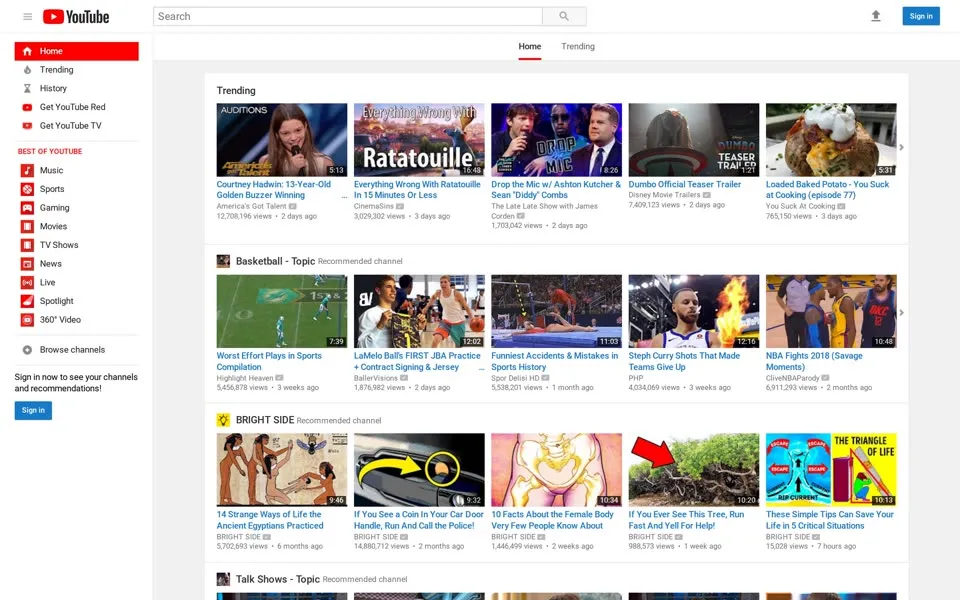This screenshot has height=600, width=960.
Task: Select Gaming label in left sidebar
Action: pyautogui.click(x=54, y=208)
